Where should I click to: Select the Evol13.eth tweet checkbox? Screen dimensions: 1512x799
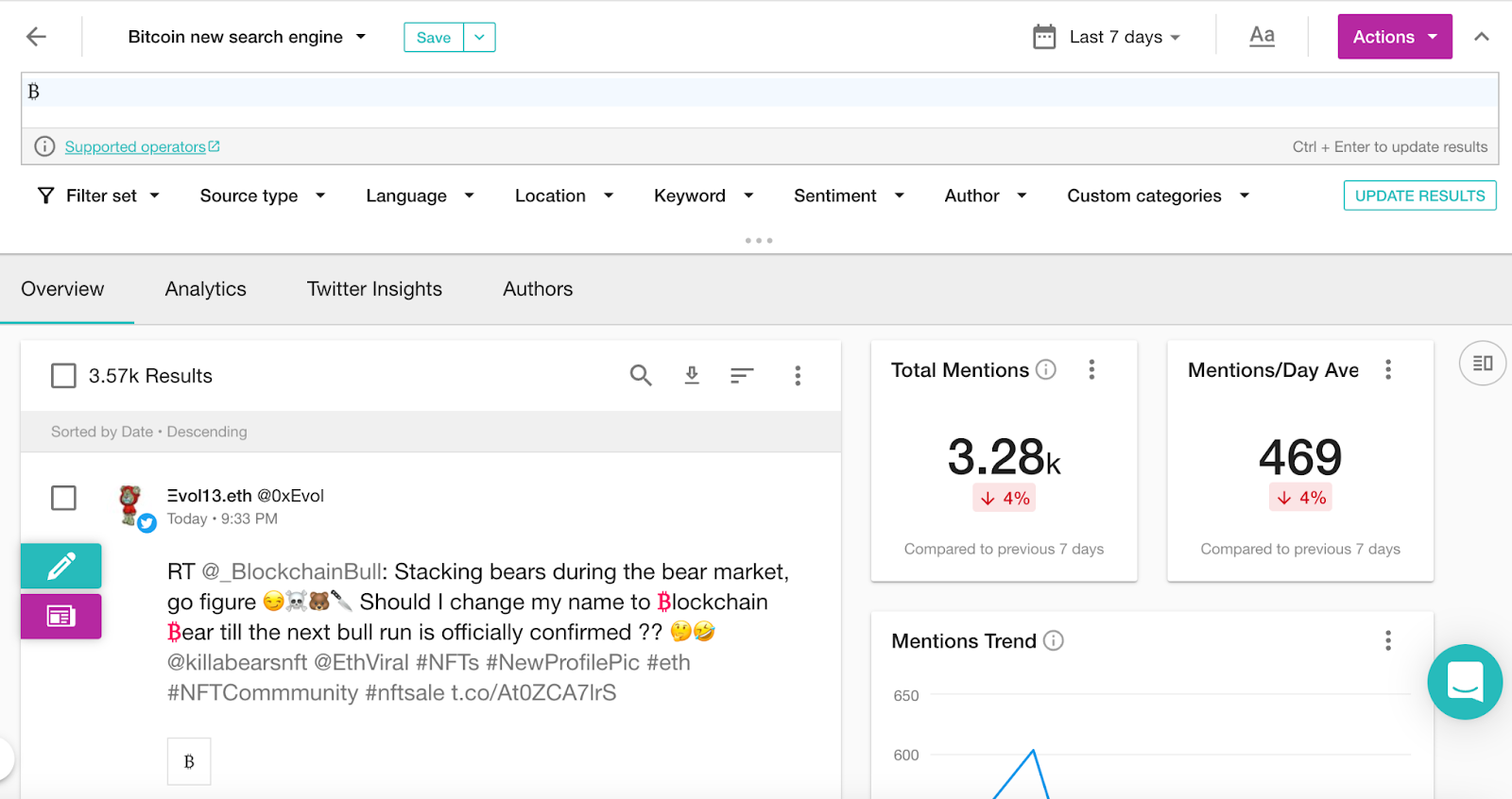tap(63, 498)
